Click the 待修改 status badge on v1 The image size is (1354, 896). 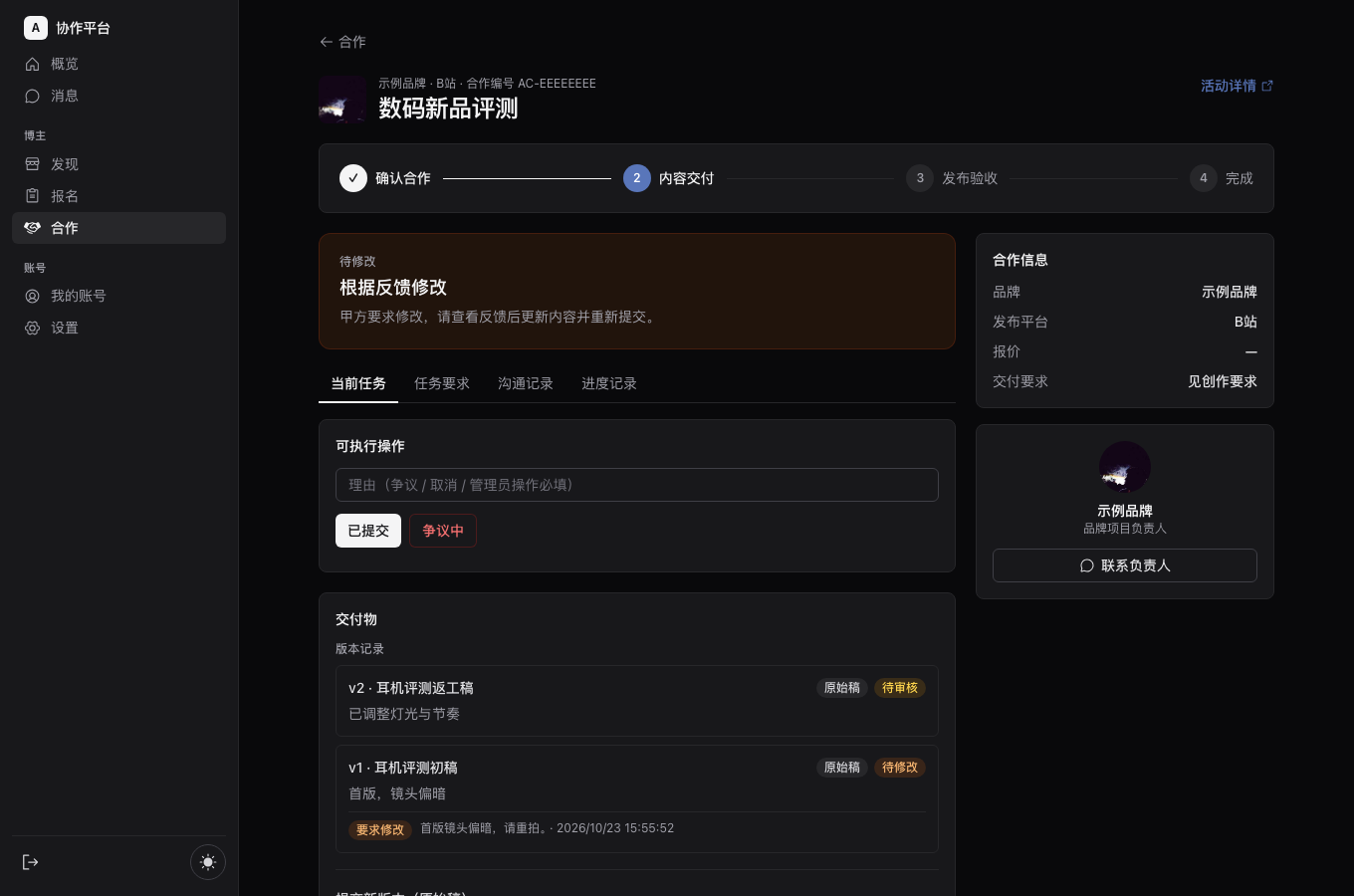coord(900,768)
